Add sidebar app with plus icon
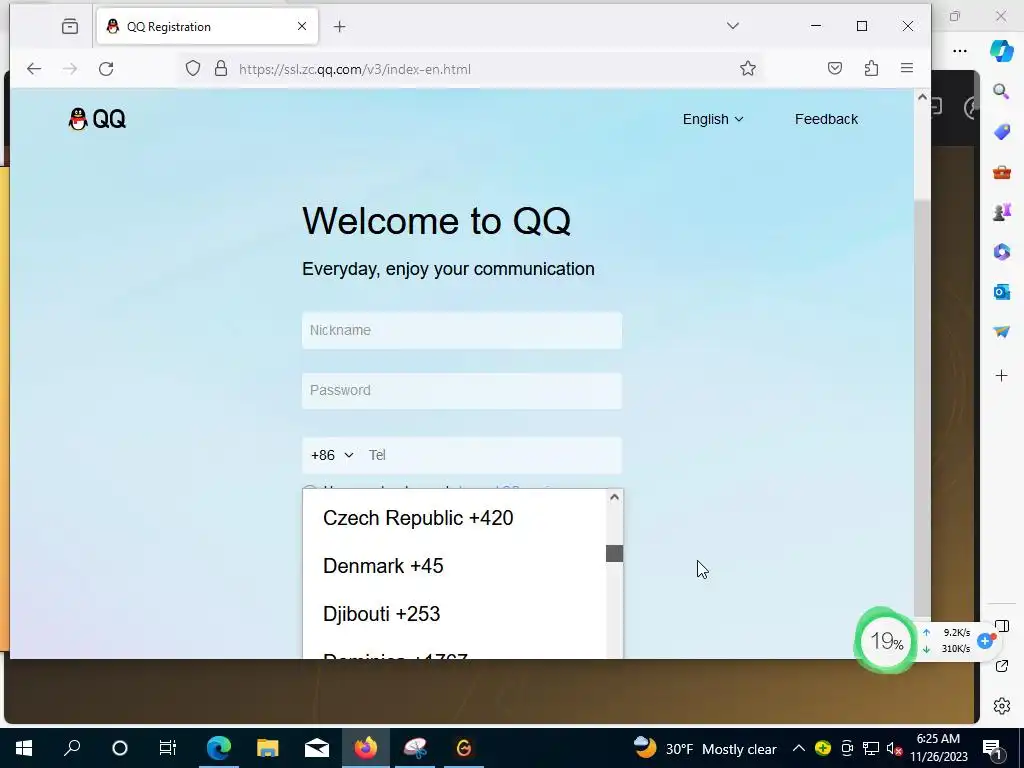The image size is (1024, 768). click(1001, 376)
